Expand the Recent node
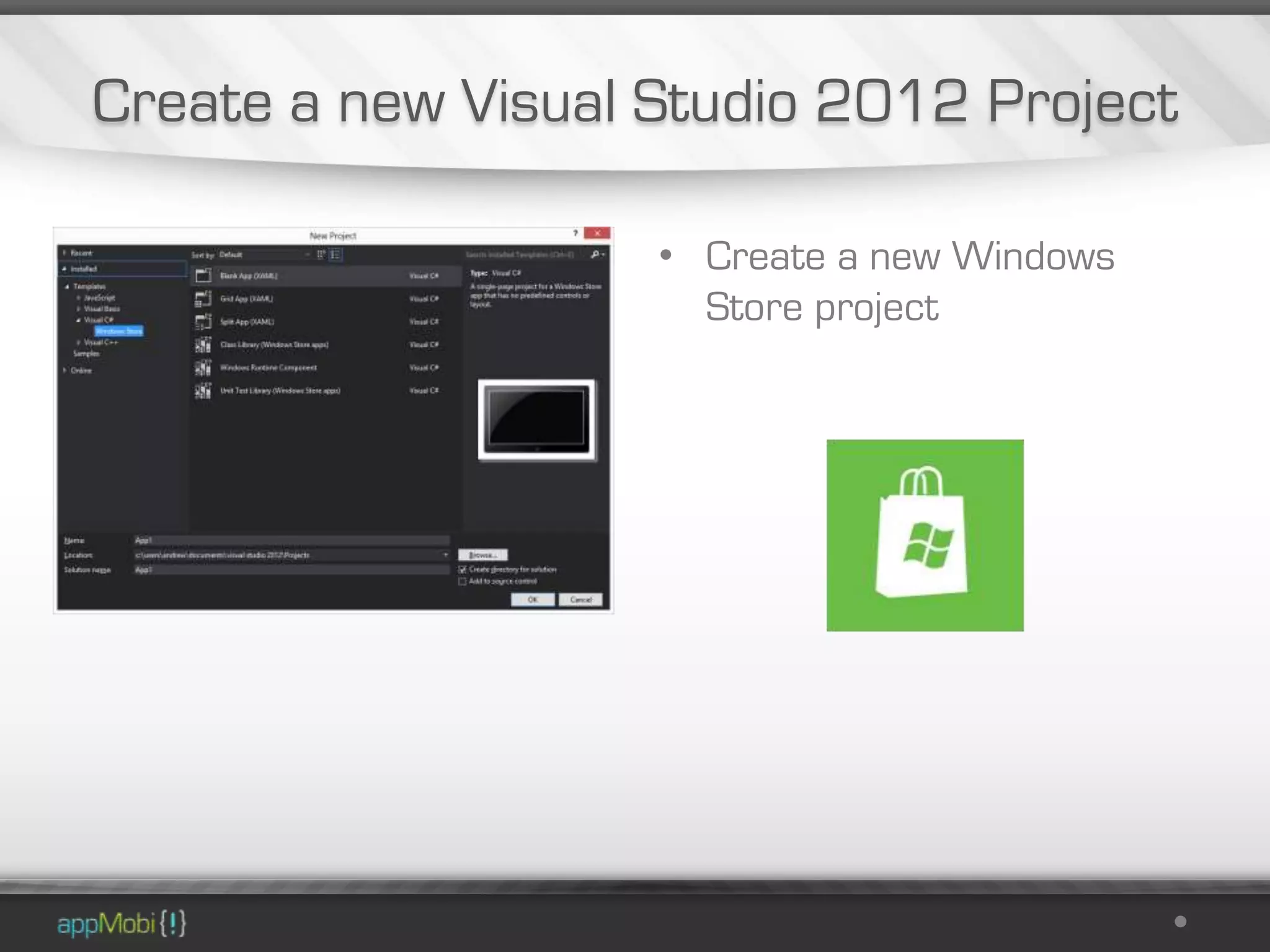Viewport: 1270px width, 952px height. [64, 253]
